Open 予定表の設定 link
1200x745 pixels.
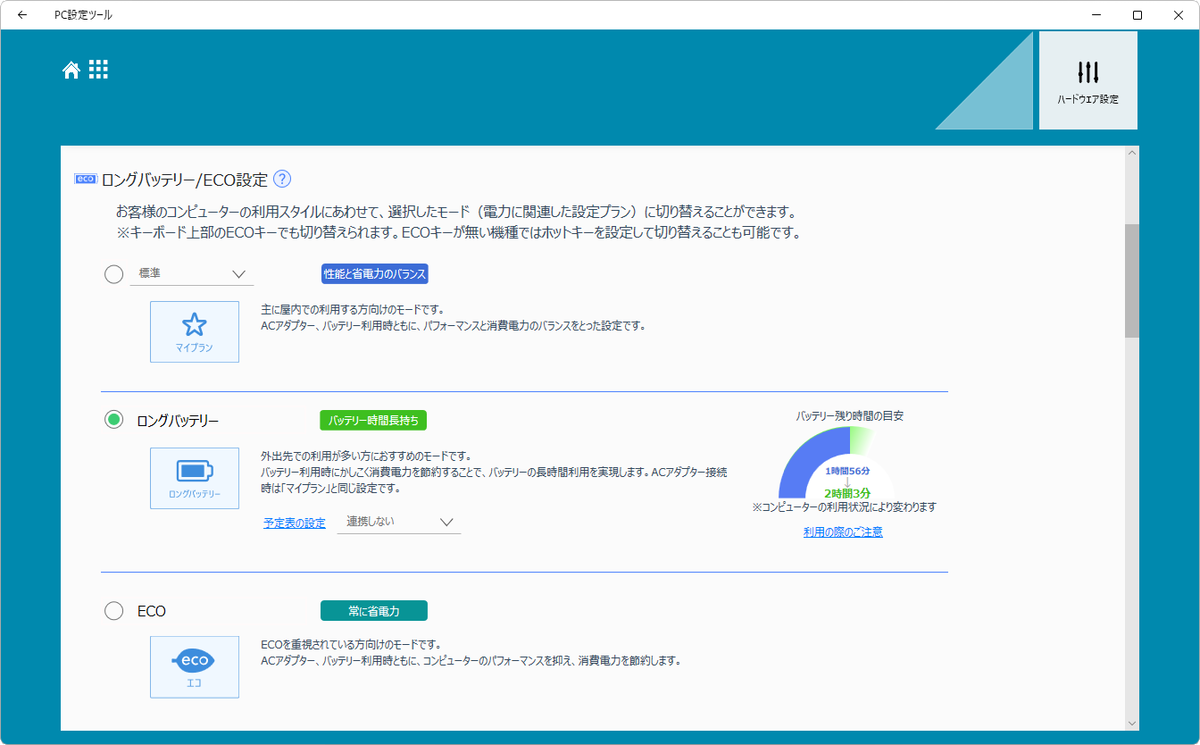295,523
